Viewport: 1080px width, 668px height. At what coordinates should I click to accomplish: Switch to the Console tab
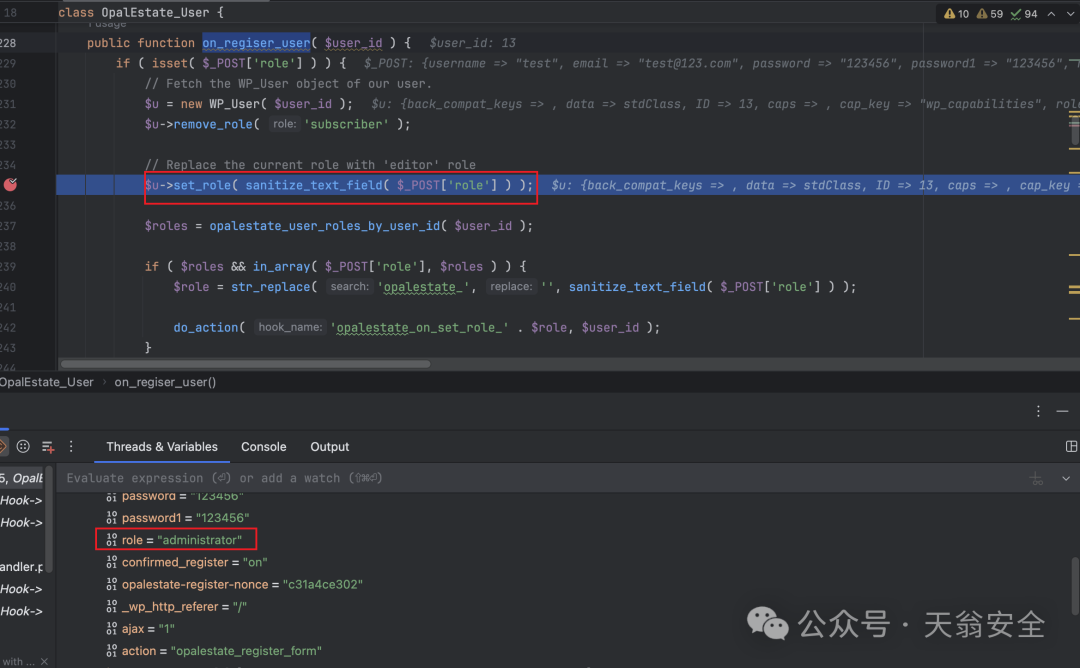pos(263,447)
